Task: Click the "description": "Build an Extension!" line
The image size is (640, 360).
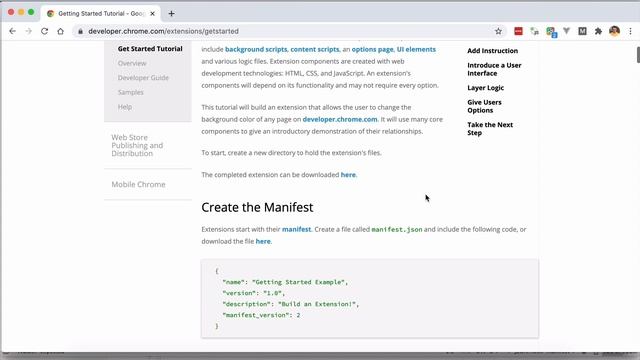Action: pos(291,304)
